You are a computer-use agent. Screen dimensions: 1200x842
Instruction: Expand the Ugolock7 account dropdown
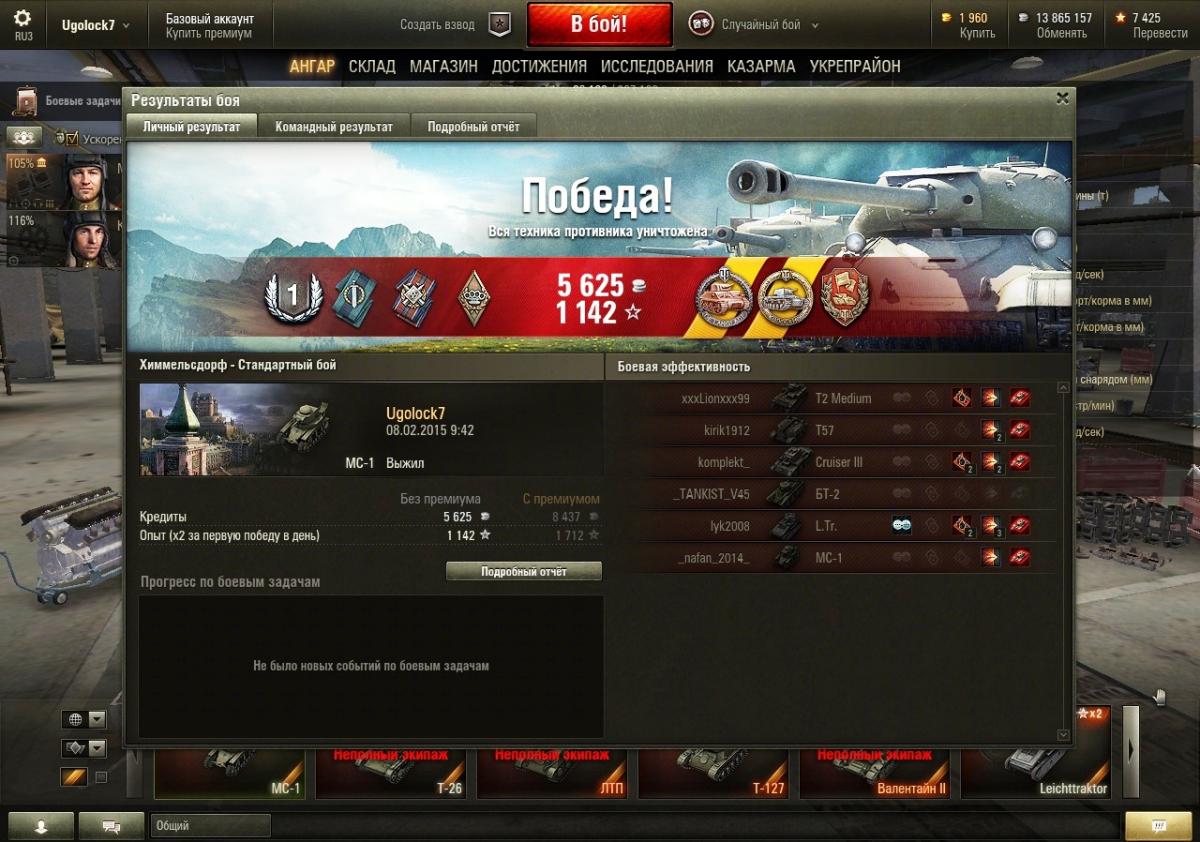[96, 25]
